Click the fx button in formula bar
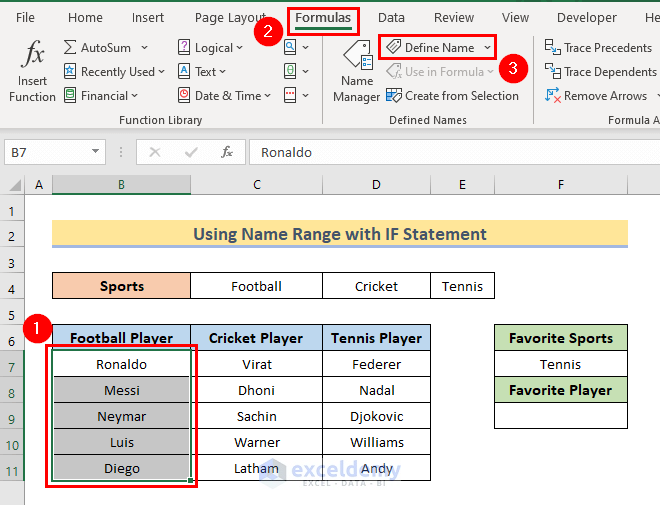The width and height of the screenshot is (660, 505). (x=227, y=153)
